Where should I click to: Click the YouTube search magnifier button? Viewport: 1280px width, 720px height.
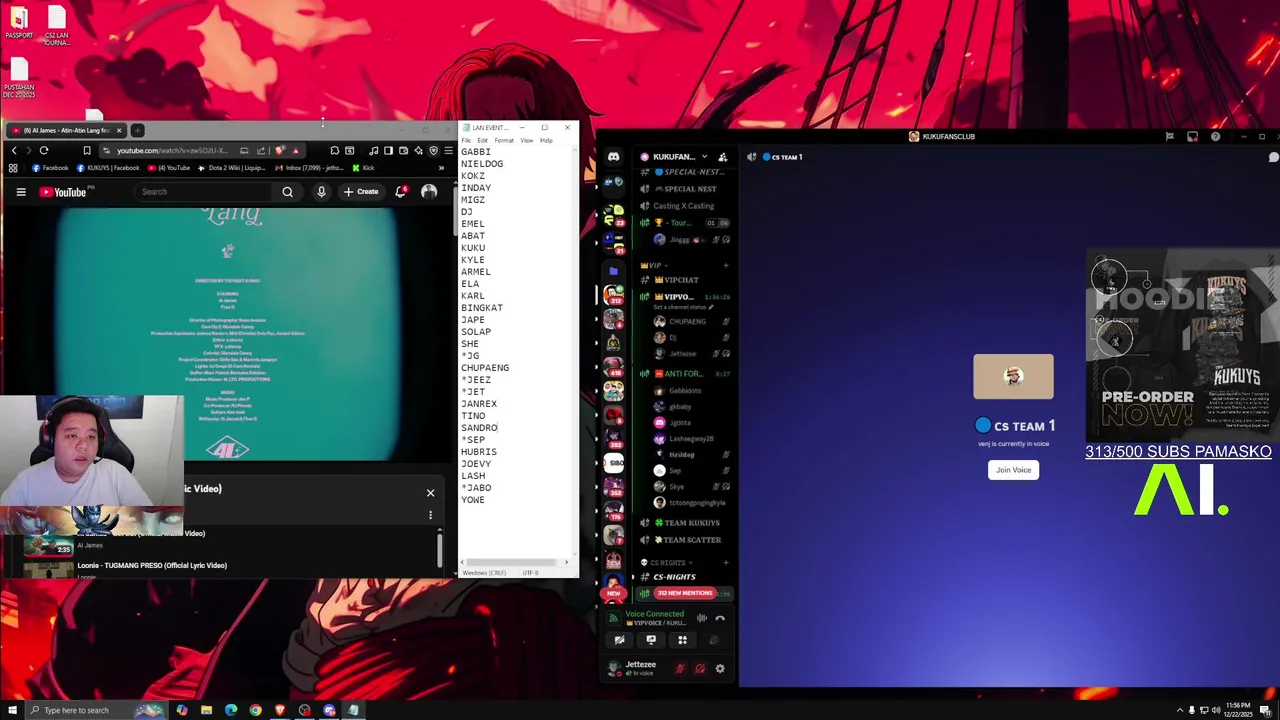[x=287, y=191]
